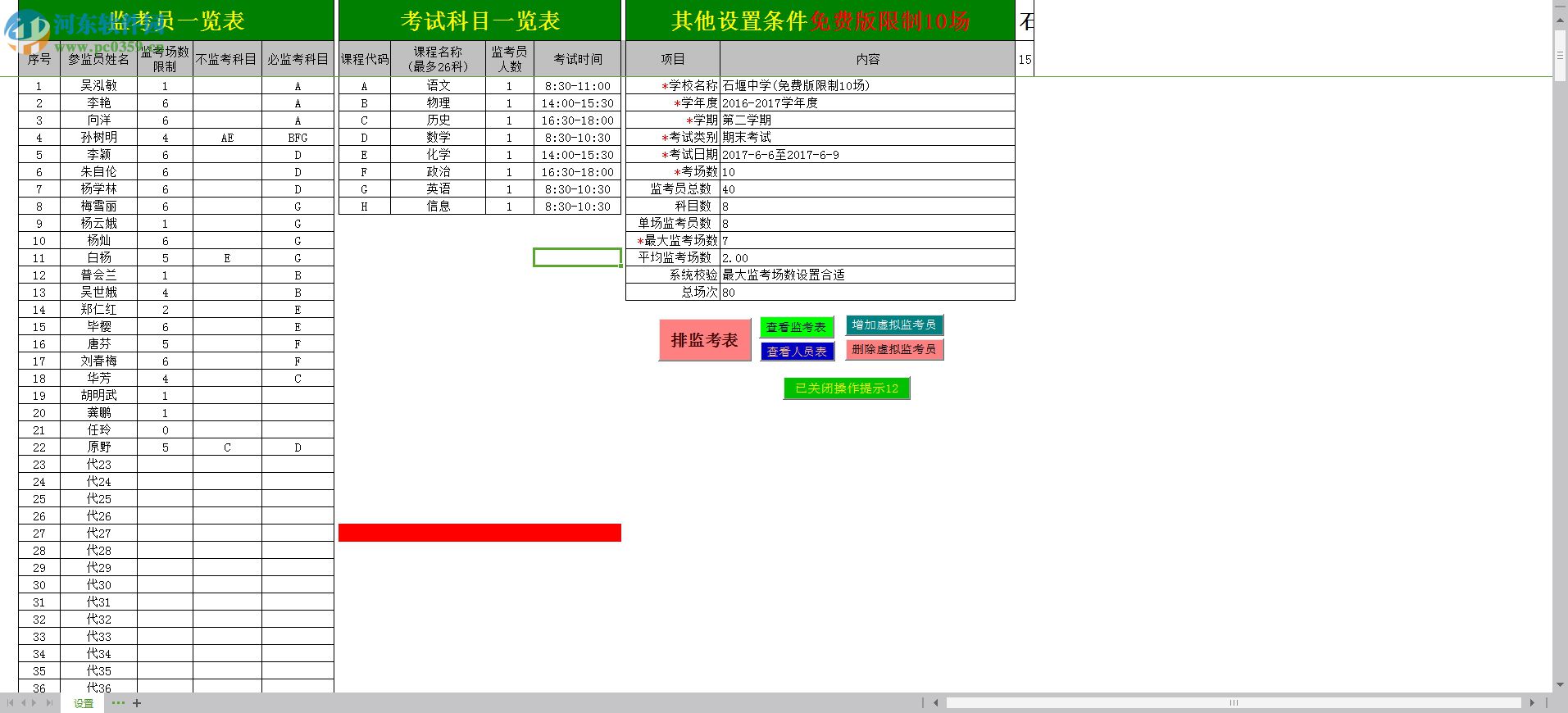Select the 总场次 label cell
Viewport: 1568px width, 713px height.
coord(673,292)
